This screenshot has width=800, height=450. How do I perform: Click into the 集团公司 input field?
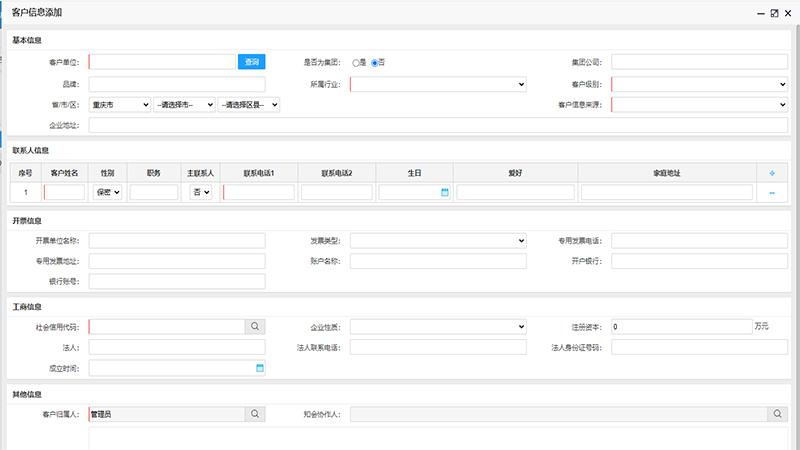699,62
